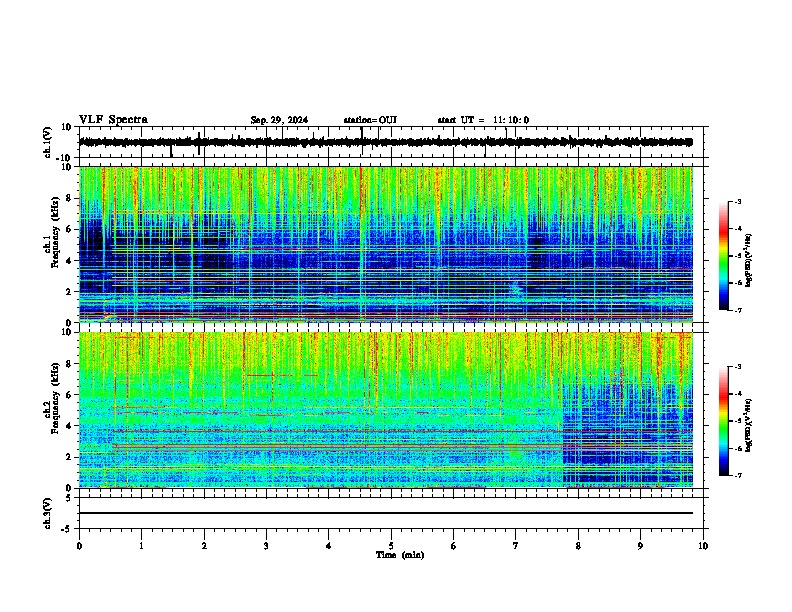
Task: Click the ch.2 "Frequency (kHz)" axis label
Action: click(x=55, y=398)
